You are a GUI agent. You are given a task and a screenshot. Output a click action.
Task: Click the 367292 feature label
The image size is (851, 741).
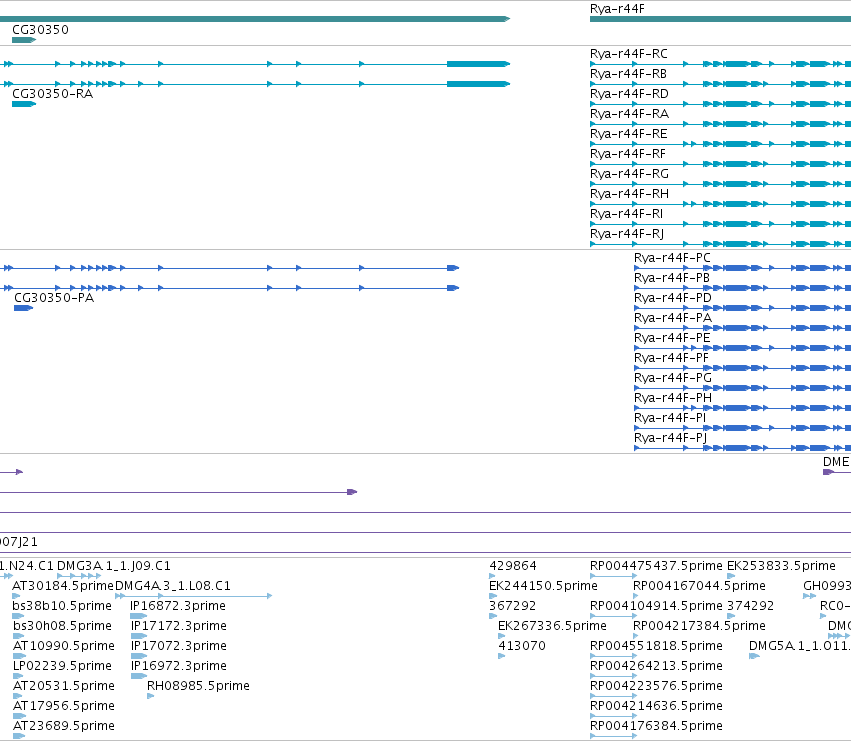[x=512, y=606]
